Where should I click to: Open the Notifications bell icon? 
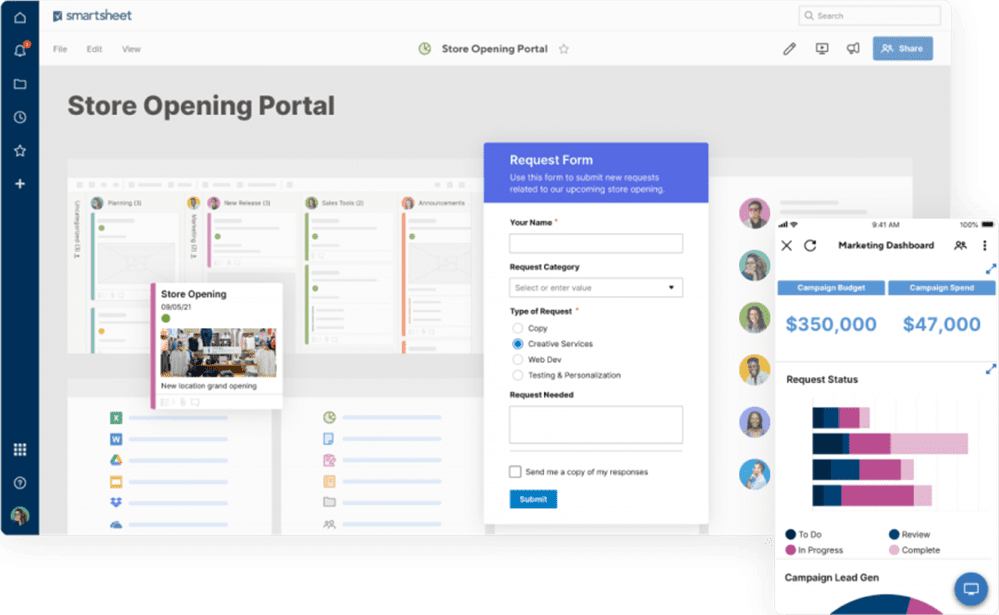[x=20, y=50]
